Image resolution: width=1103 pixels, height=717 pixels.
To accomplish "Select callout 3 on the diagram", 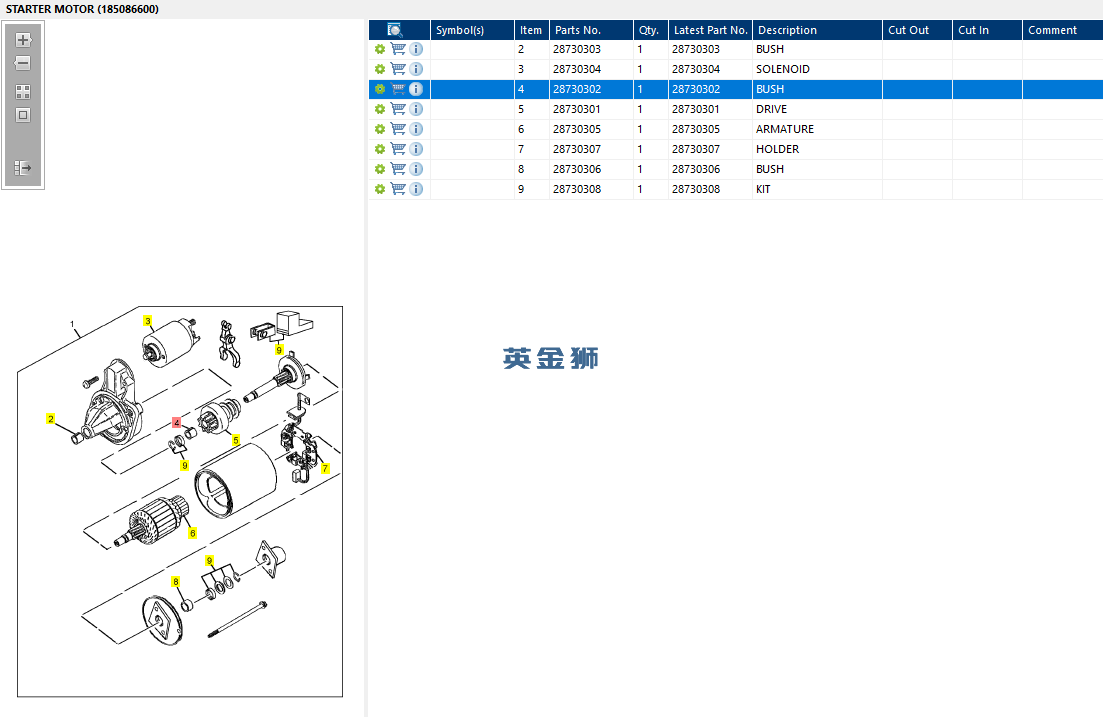I will (x=148, y=321).
